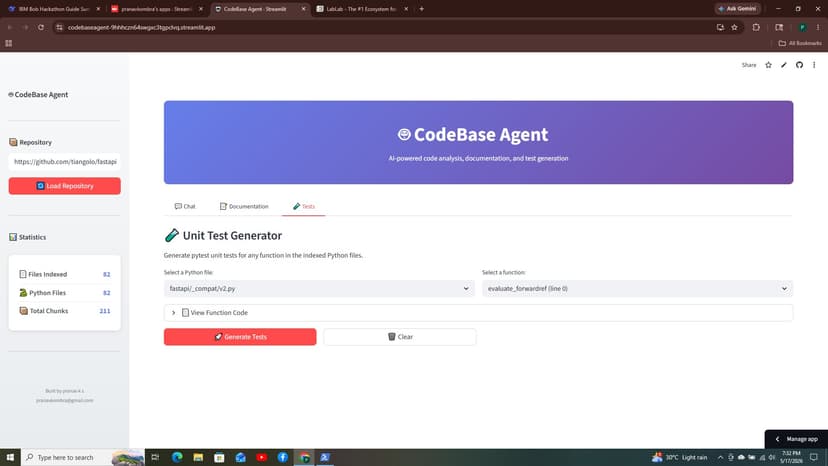Image resolution: width=828 pixels, height=466 pixels.
Task: Open Facebook from the taskbar
Action: [283, 458]
